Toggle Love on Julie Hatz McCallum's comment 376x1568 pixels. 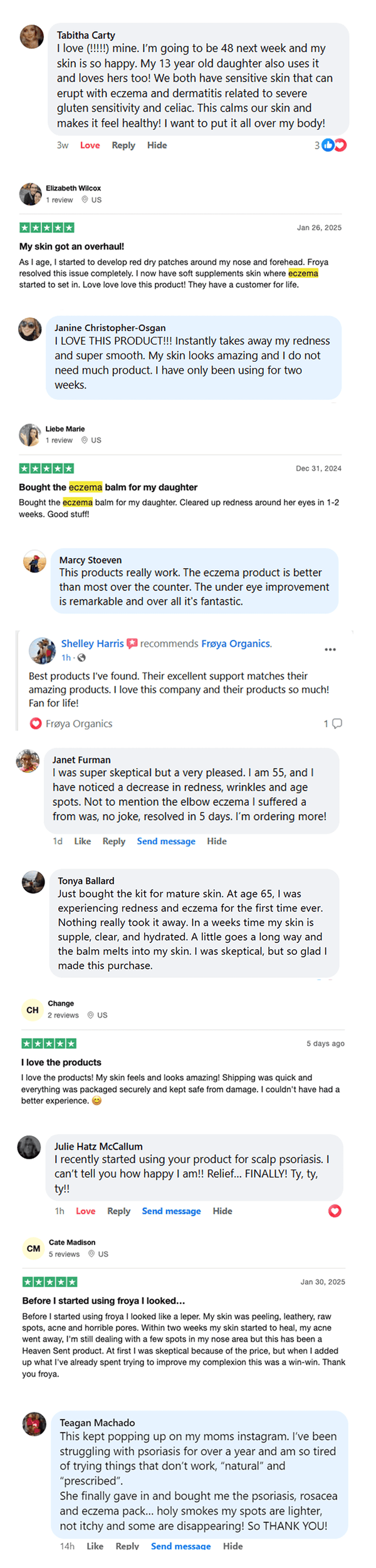coord(85,1211)
